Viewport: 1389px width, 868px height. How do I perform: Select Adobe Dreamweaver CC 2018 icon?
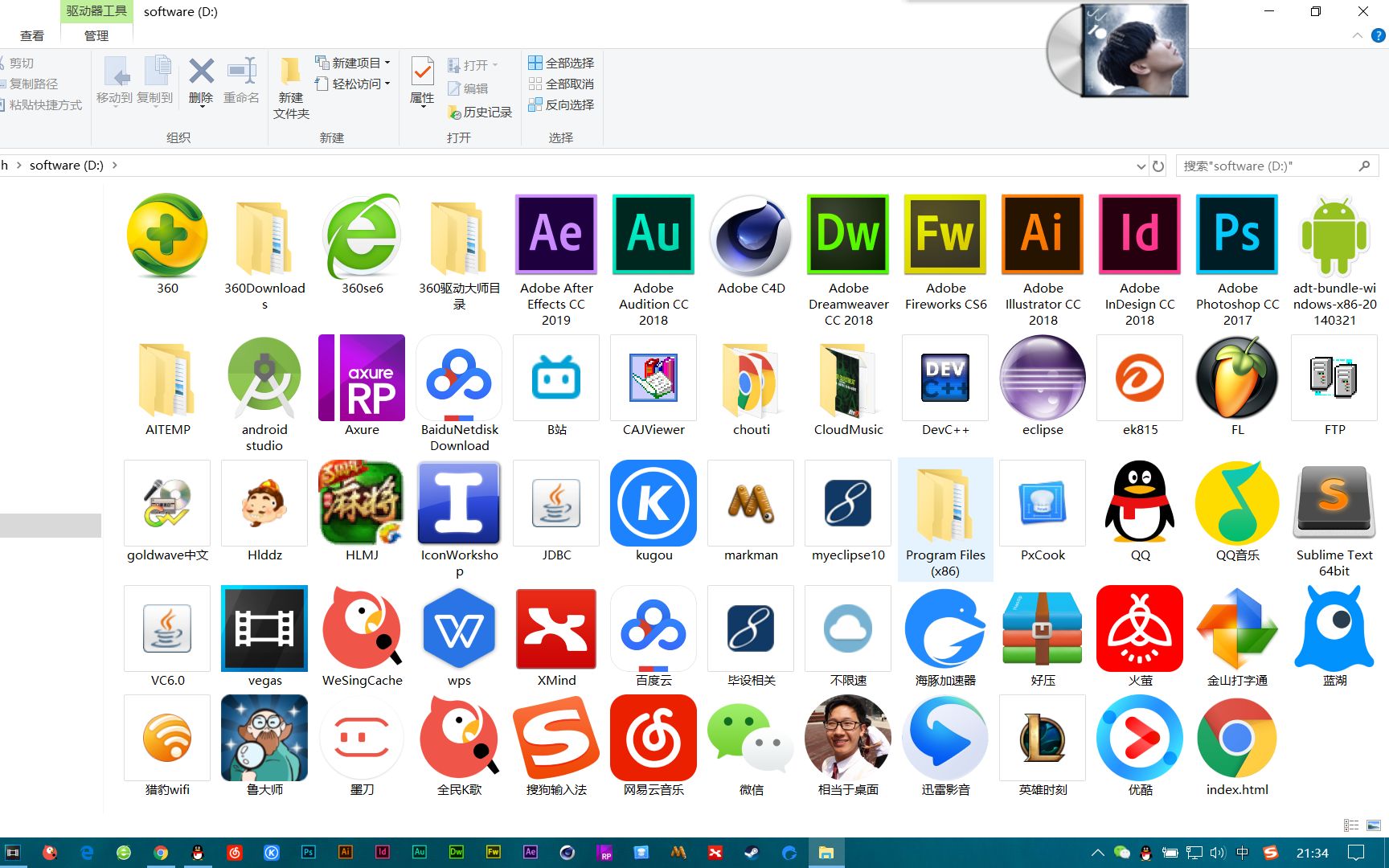point(848,235)
